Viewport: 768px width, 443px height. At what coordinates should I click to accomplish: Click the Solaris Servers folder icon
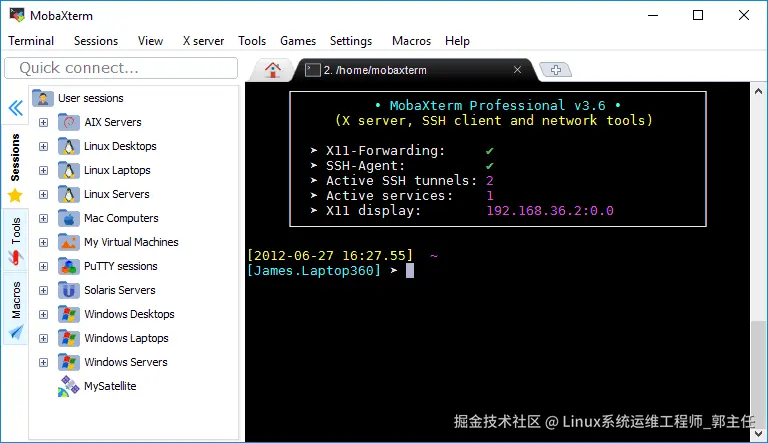click(x=69, y=290)
